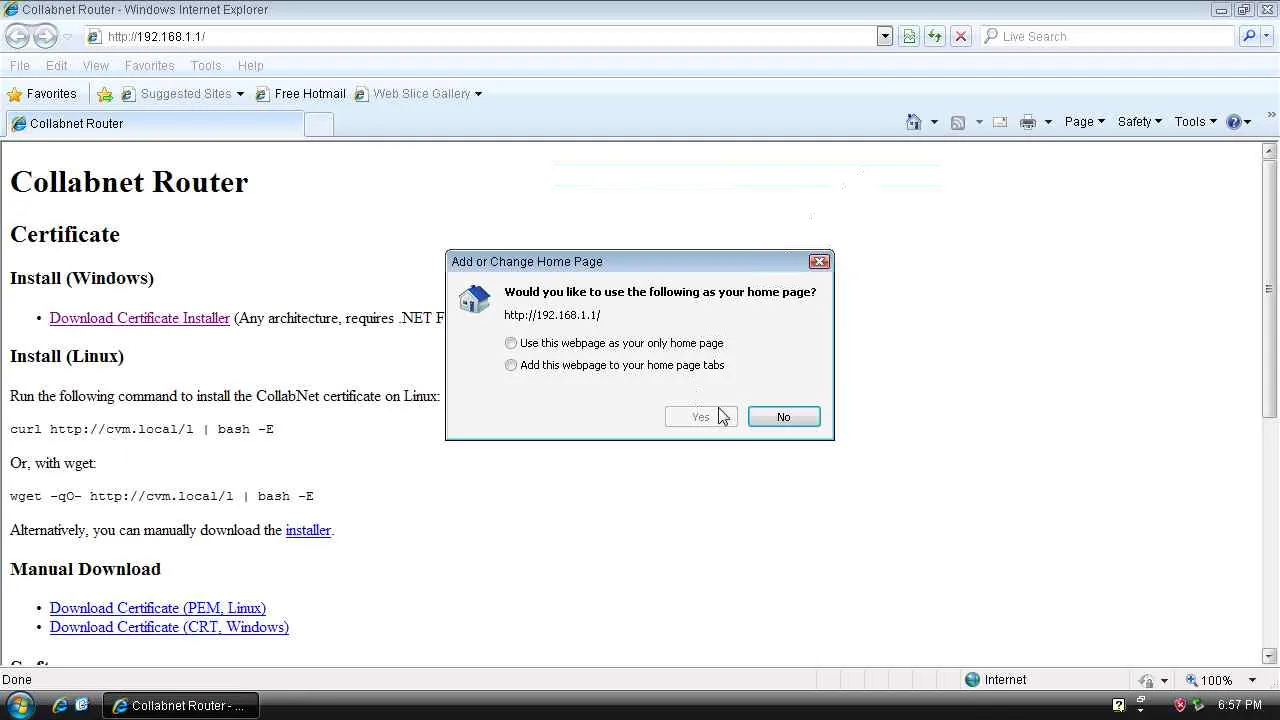Click the taskbar clock showing 6:57 PM
1280x720 pixels.
[x=1240, y=705]
